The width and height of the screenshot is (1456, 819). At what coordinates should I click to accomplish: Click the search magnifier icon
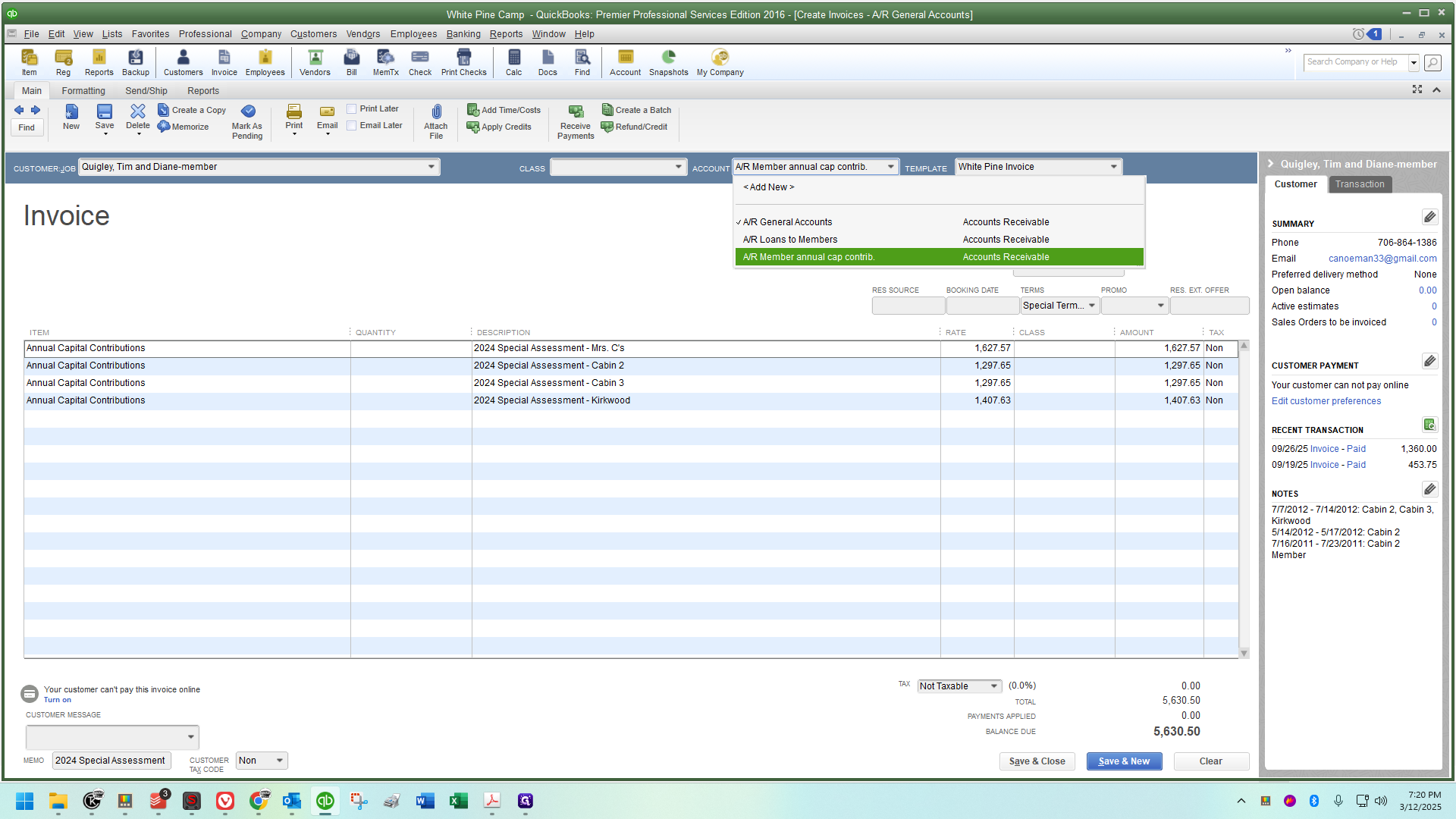(1432, 62)
